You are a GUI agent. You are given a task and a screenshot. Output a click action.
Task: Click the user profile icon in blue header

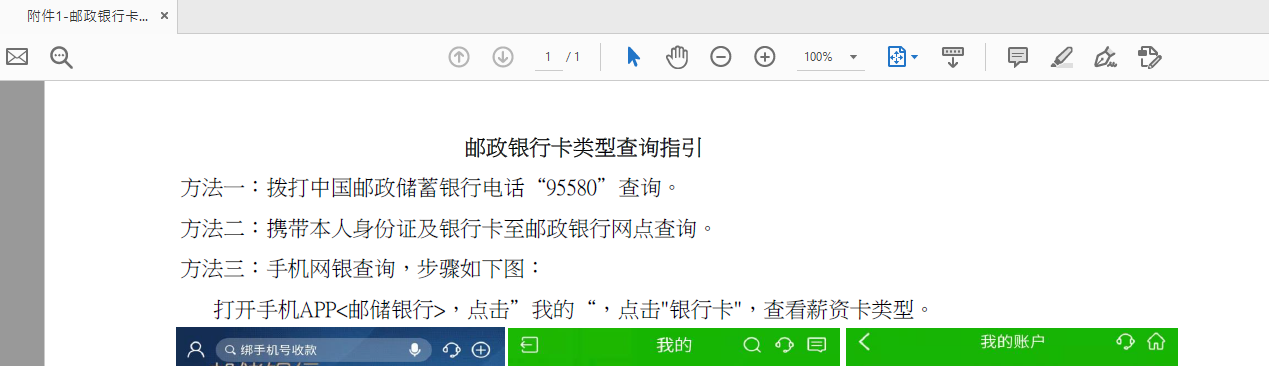[196, 349]
